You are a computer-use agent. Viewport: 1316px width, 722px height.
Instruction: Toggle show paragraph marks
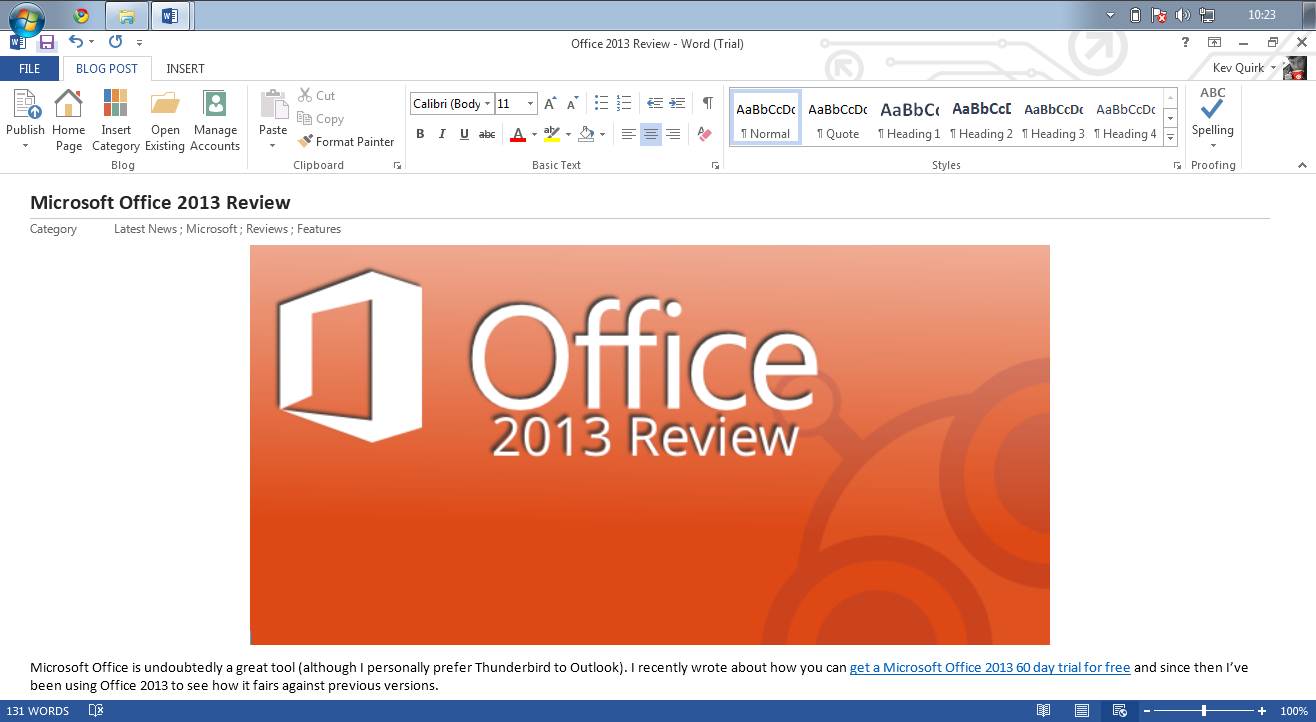coord(707,103)
